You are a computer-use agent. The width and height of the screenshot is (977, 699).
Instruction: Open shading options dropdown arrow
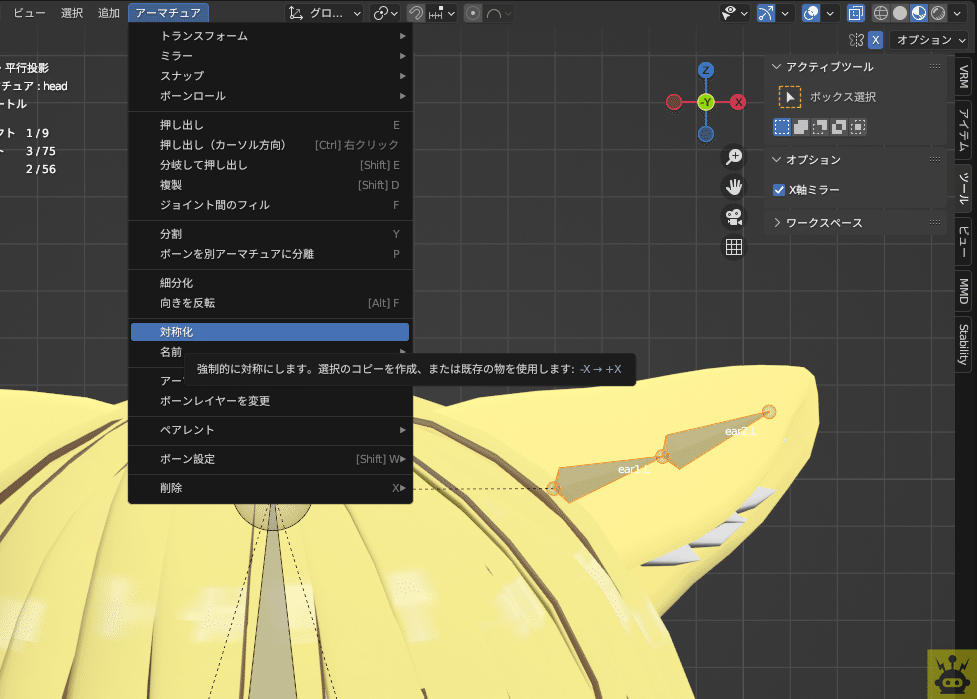pyautogui.click(x=958, y=13)
